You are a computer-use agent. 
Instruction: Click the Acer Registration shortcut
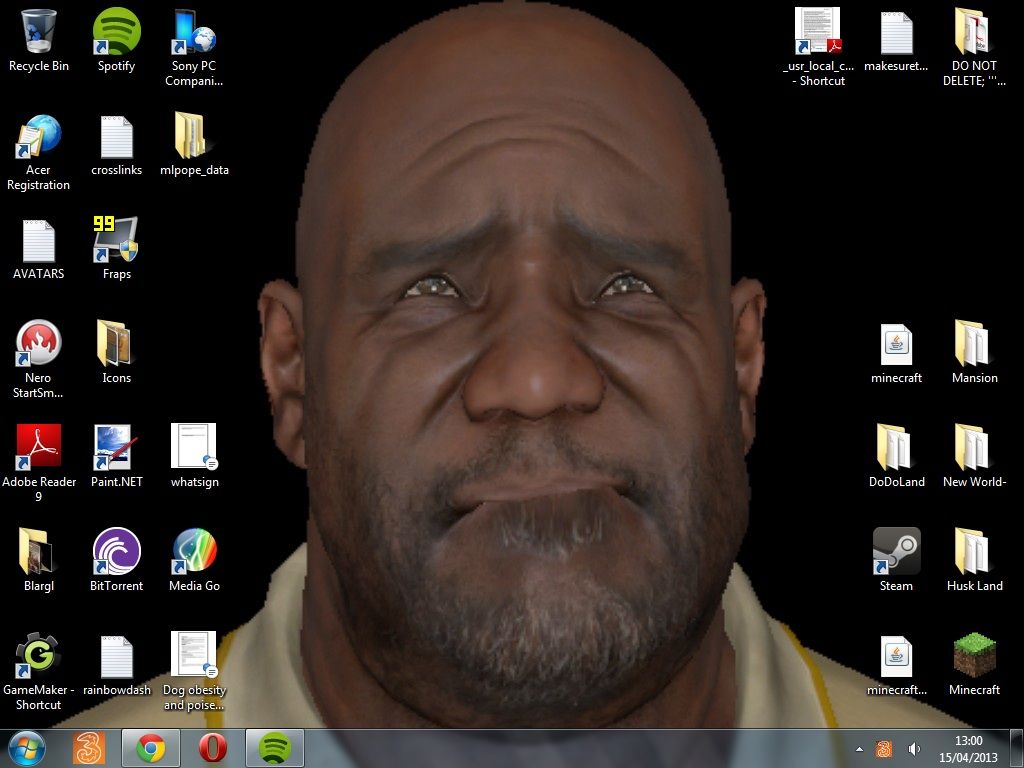point(39,152)
